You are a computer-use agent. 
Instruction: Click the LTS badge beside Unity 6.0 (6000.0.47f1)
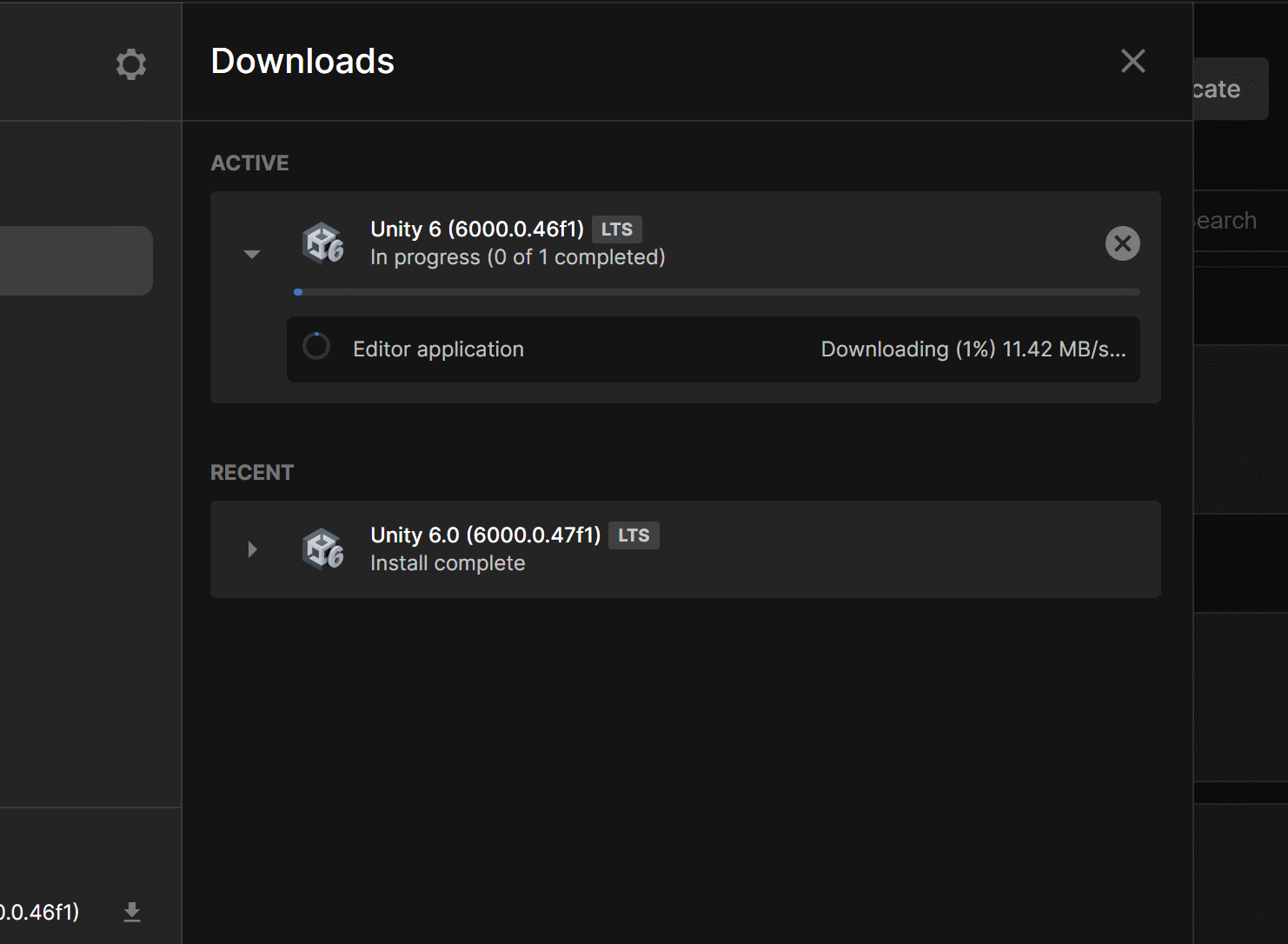(x=634, y=535)
